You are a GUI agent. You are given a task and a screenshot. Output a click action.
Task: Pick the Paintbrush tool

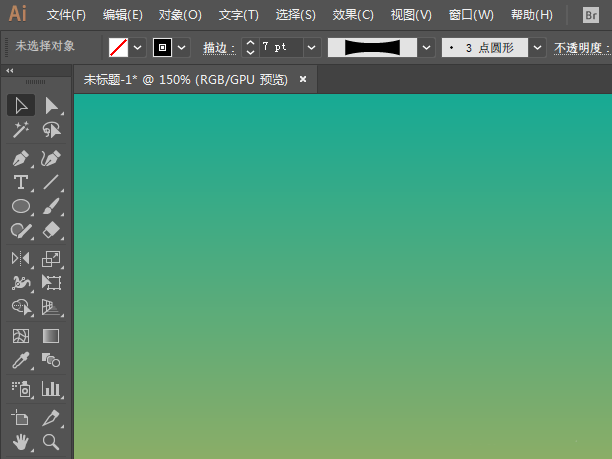click(x=51, y=206)
